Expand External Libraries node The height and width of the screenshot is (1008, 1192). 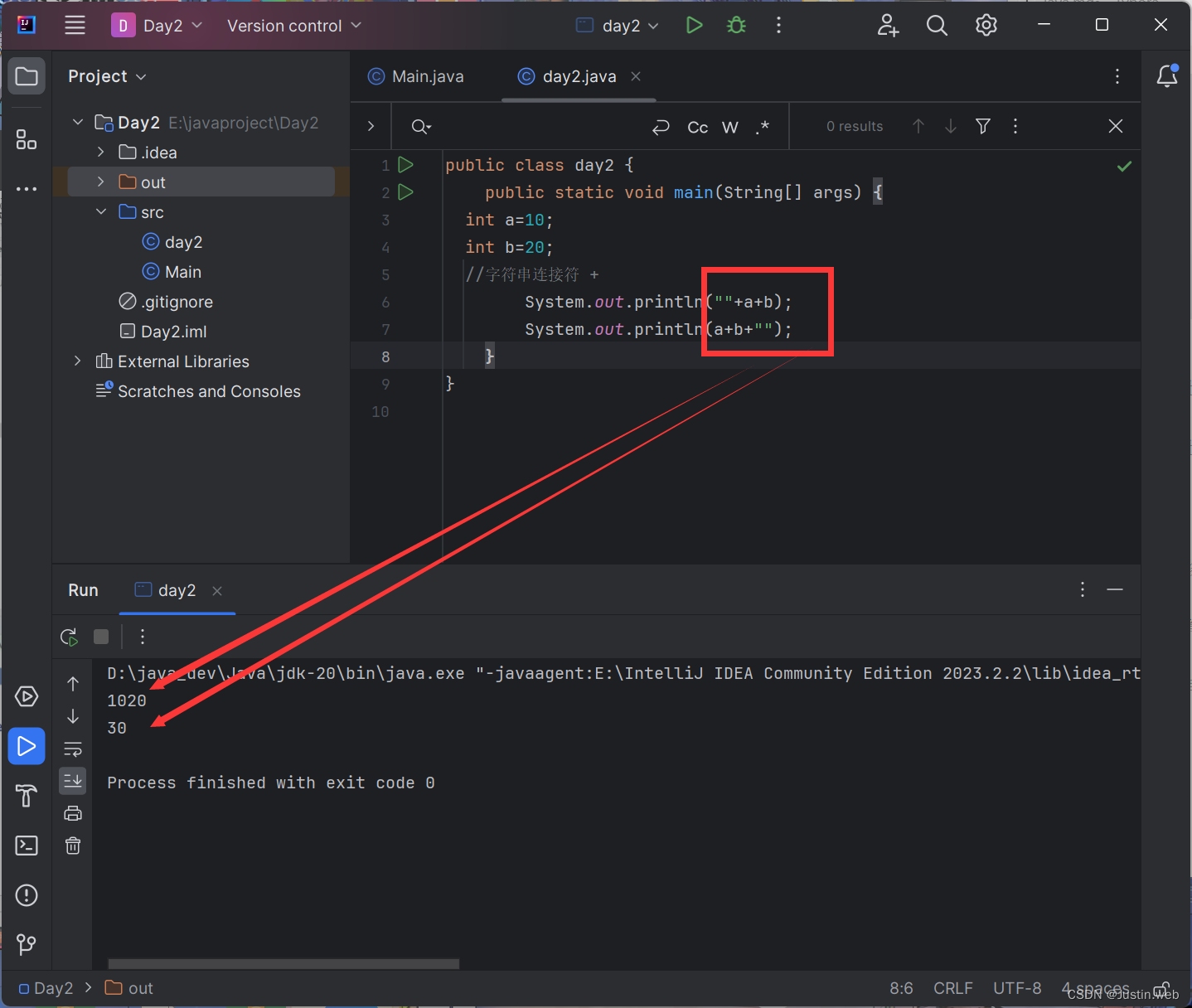[78, 361]
